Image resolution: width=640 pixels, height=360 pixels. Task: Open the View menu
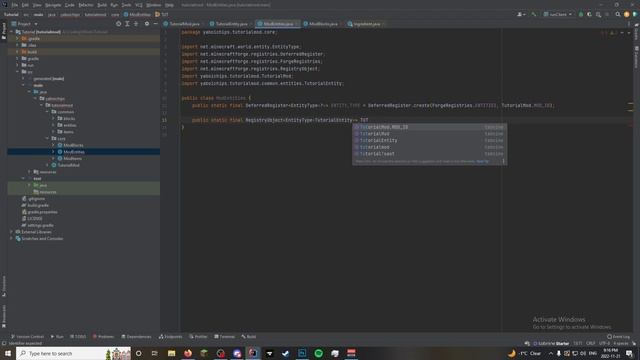(37, 5)
